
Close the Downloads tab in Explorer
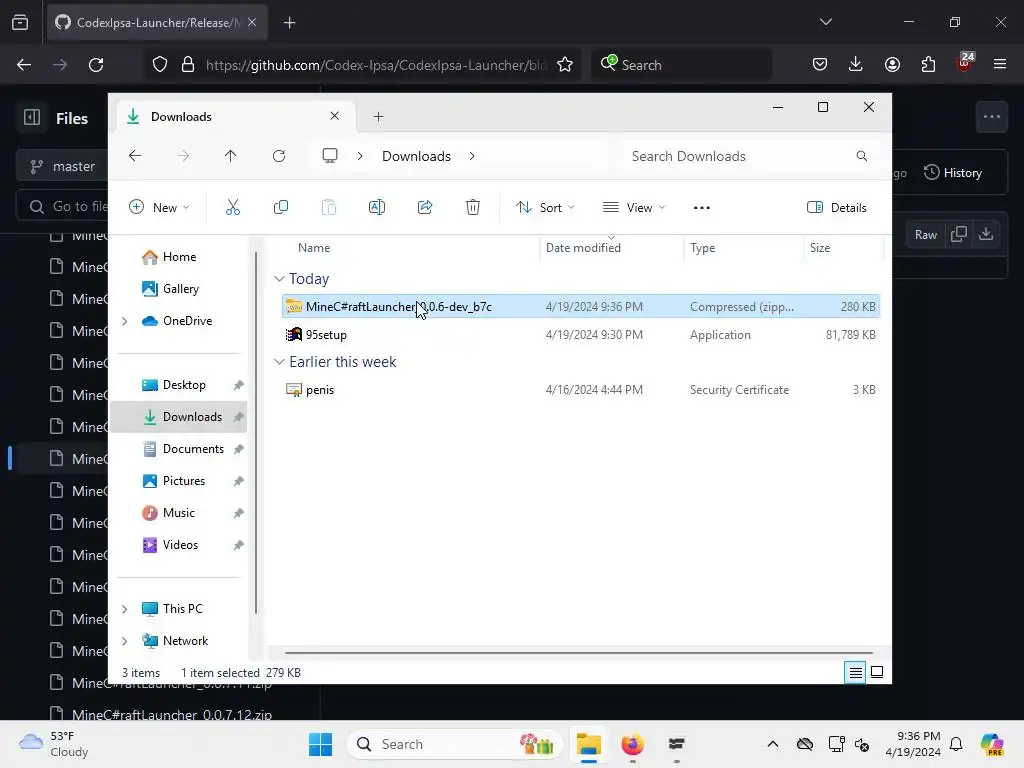click(334, 116)
